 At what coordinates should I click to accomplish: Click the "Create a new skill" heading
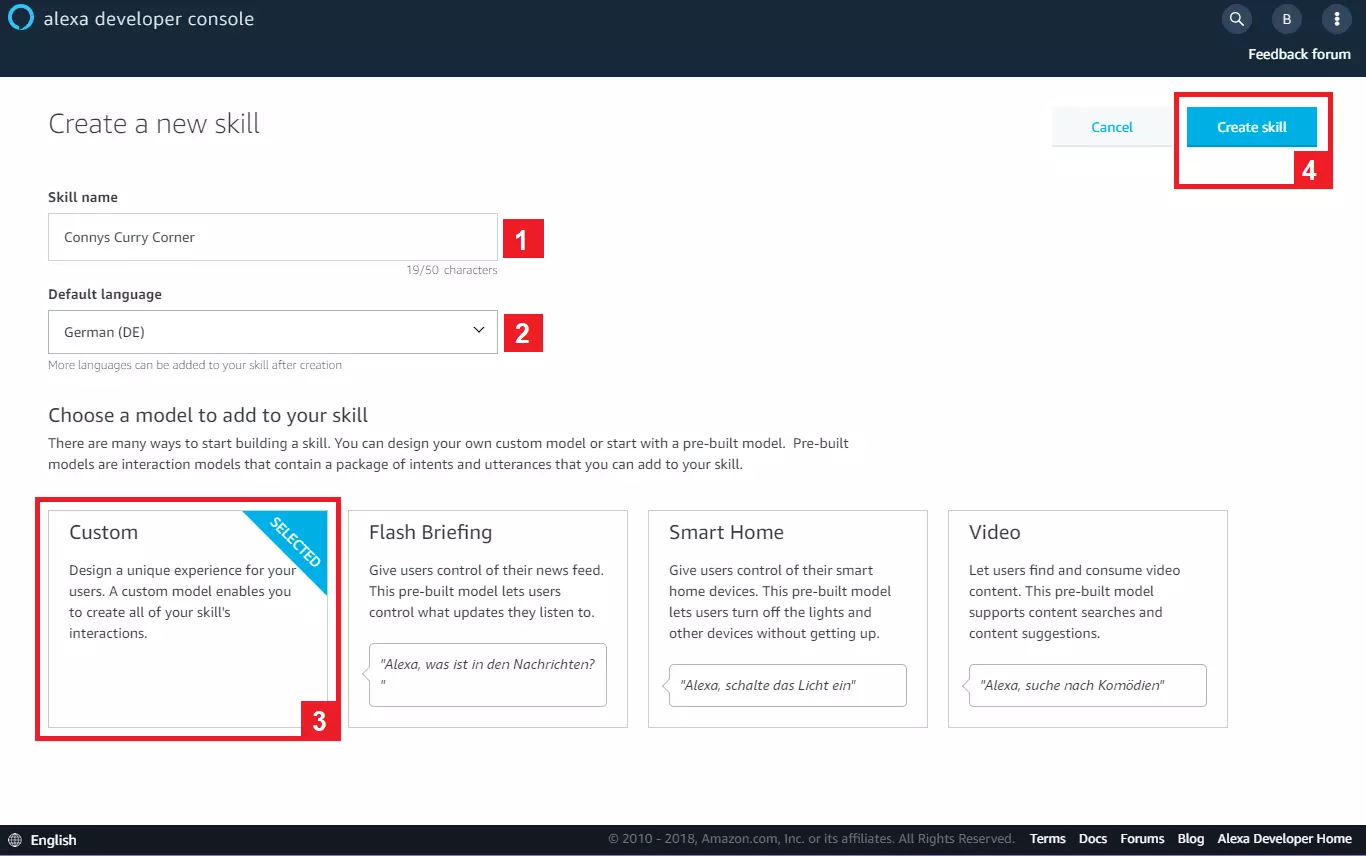coord(154,123)
